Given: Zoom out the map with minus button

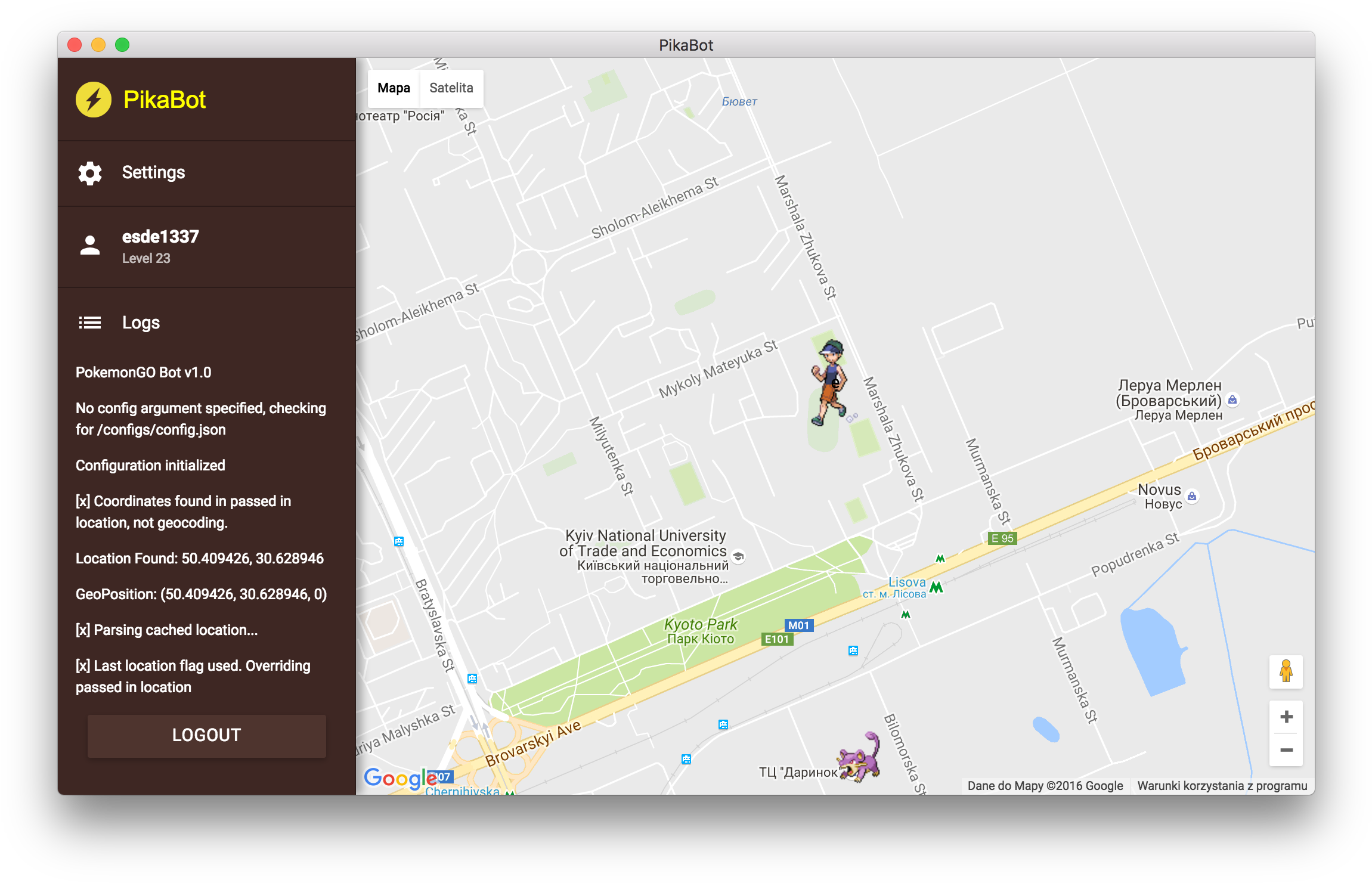Looking at the screenshot, I should tap(1286, 750).
